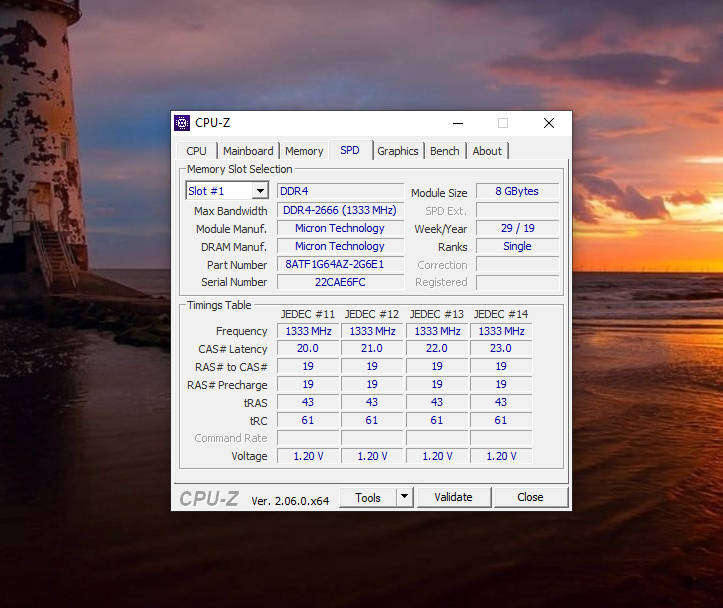The image size is (723, 608).
Task: Click the JEDEC #11 CAS# Latency value
Action: point(308,348)
